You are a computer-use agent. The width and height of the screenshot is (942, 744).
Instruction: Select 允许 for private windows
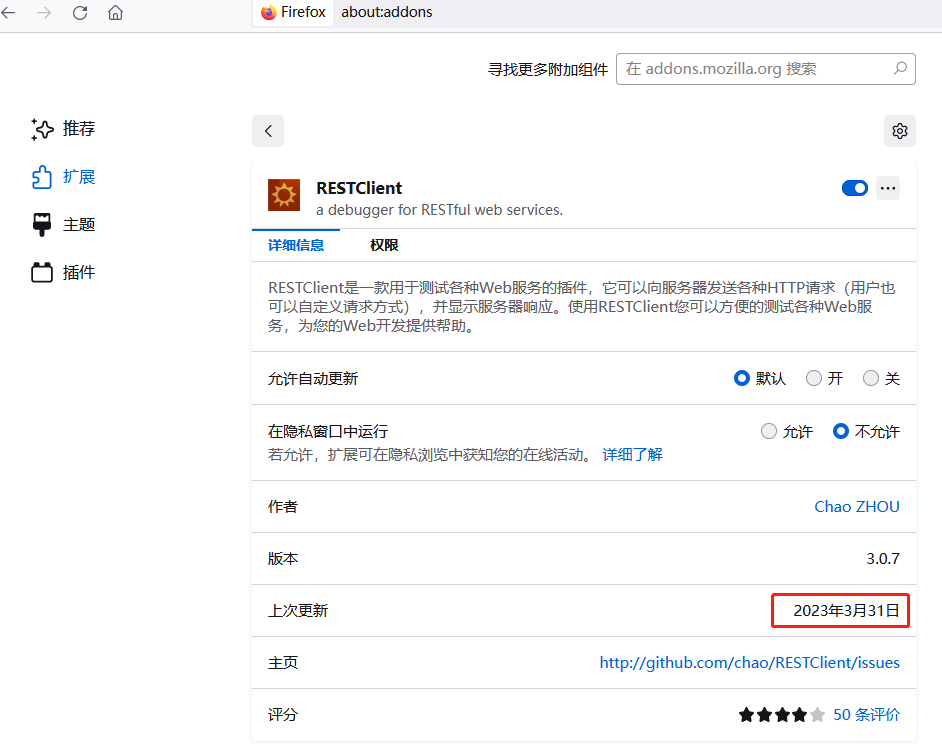tap(768, 431)
